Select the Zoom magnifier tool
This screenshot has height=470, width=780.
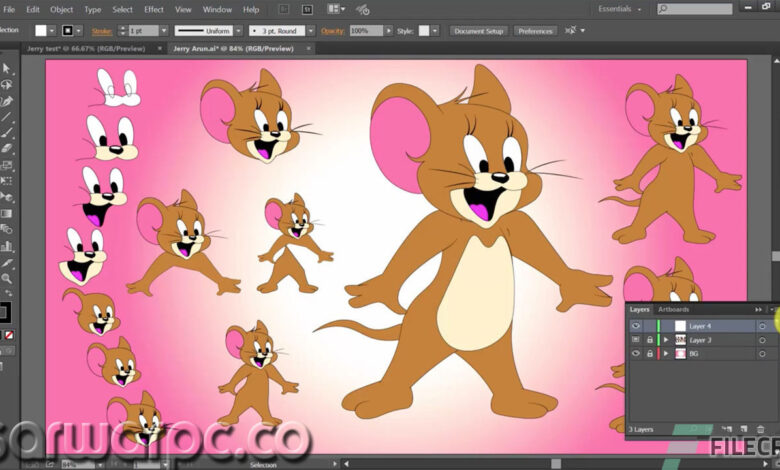pyautogui.click(x=6, y=279)
